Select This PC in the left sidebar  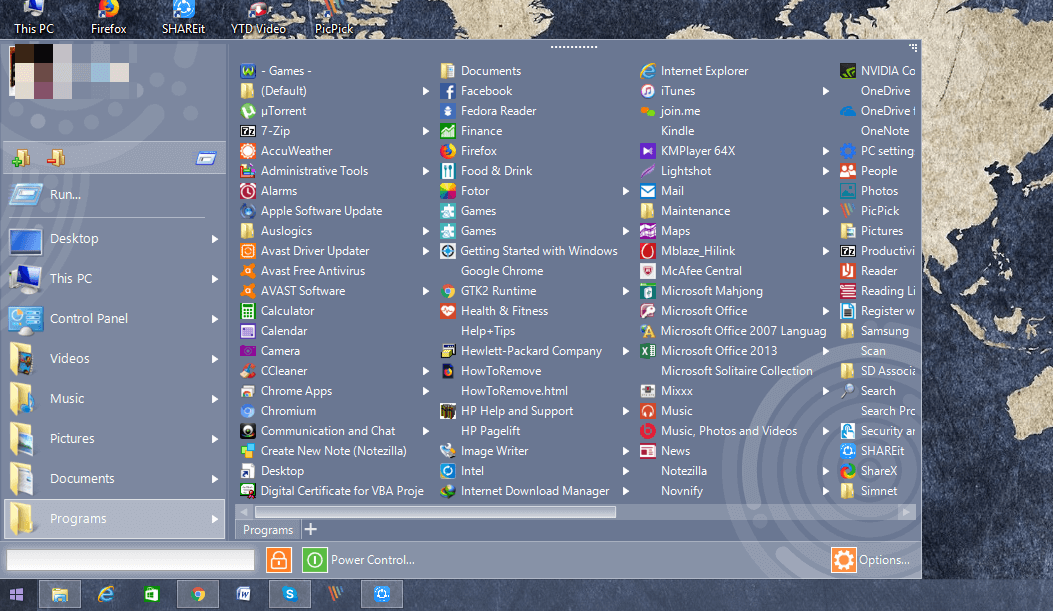pyautogui.click(x=114, y=279)
